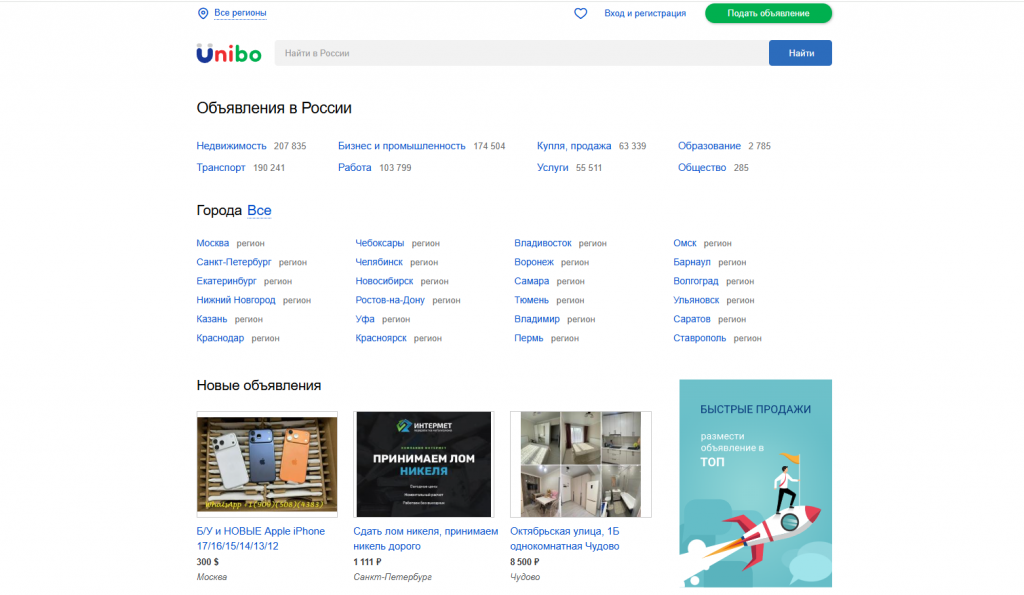
Task: Select the city Новосибирск
Action: [384, 281]
